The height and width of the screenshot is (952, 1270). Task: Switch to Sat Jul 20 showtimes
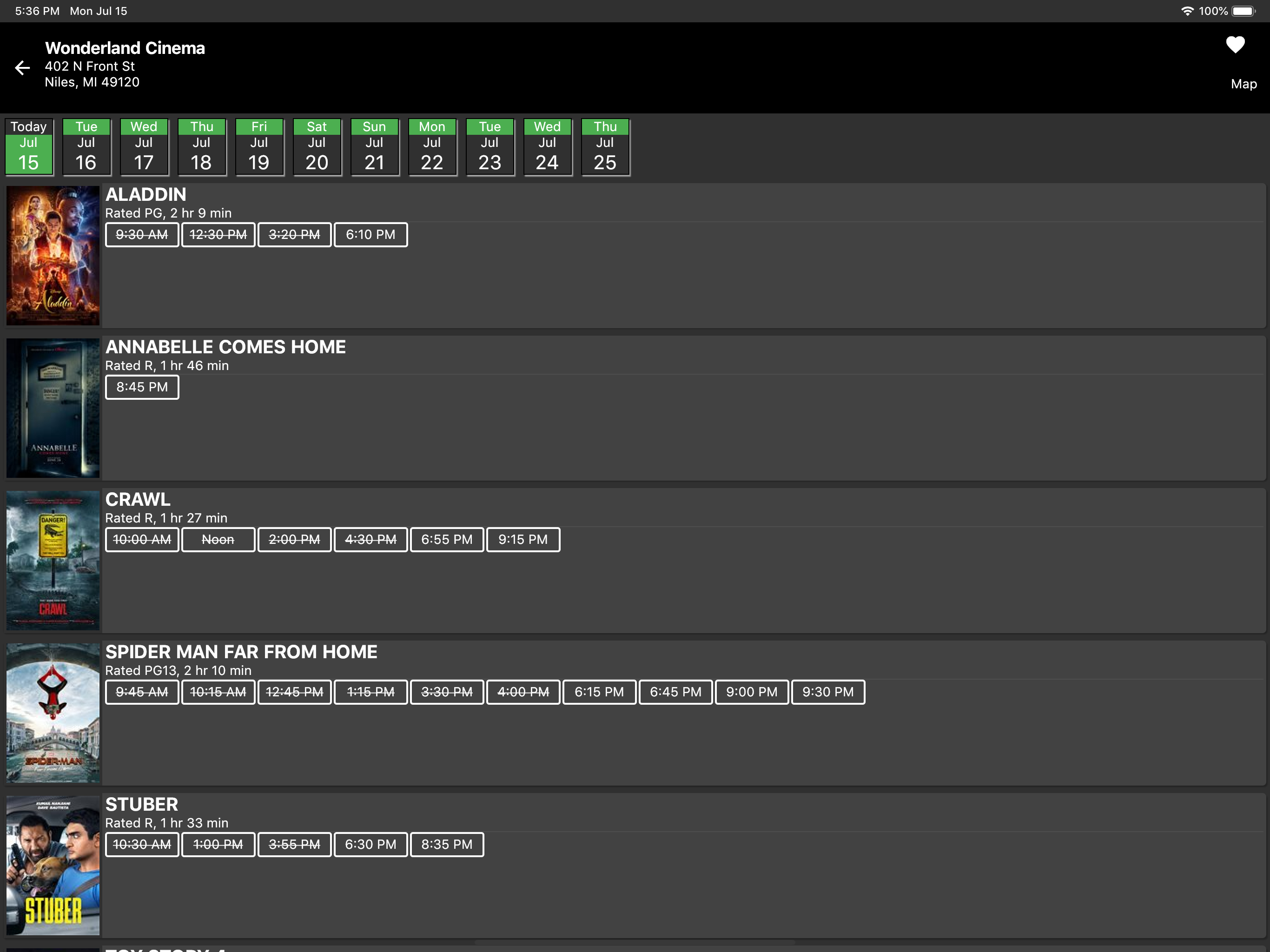coord(317,147)
